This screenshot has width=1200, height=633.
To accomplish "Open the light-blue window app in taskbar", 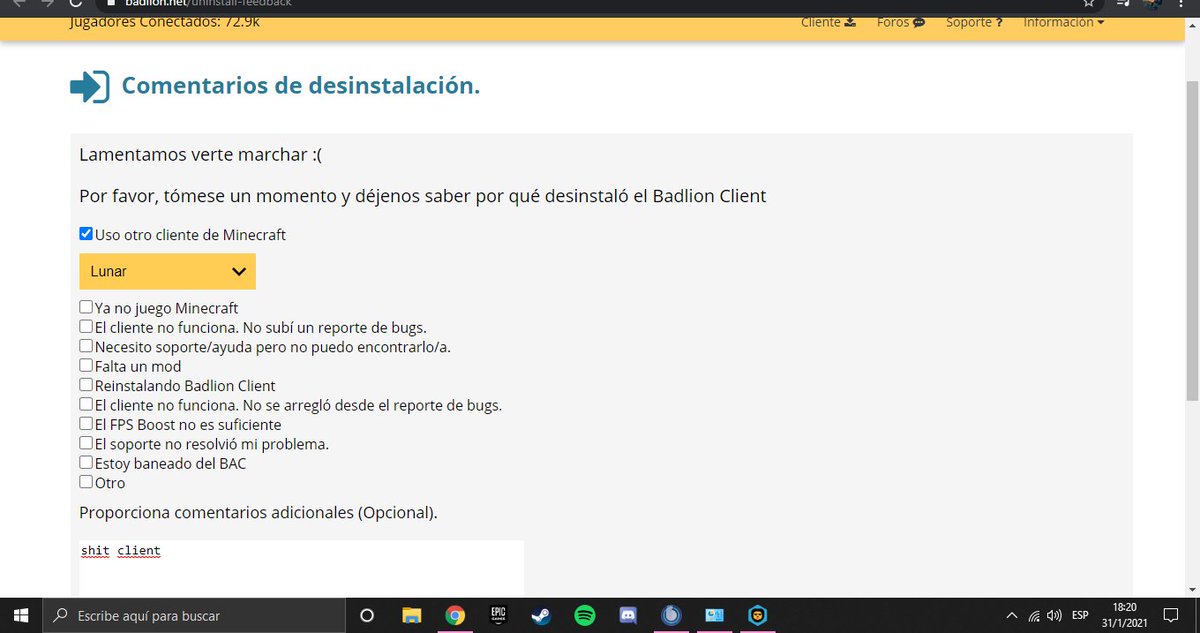I will (714, 615).
